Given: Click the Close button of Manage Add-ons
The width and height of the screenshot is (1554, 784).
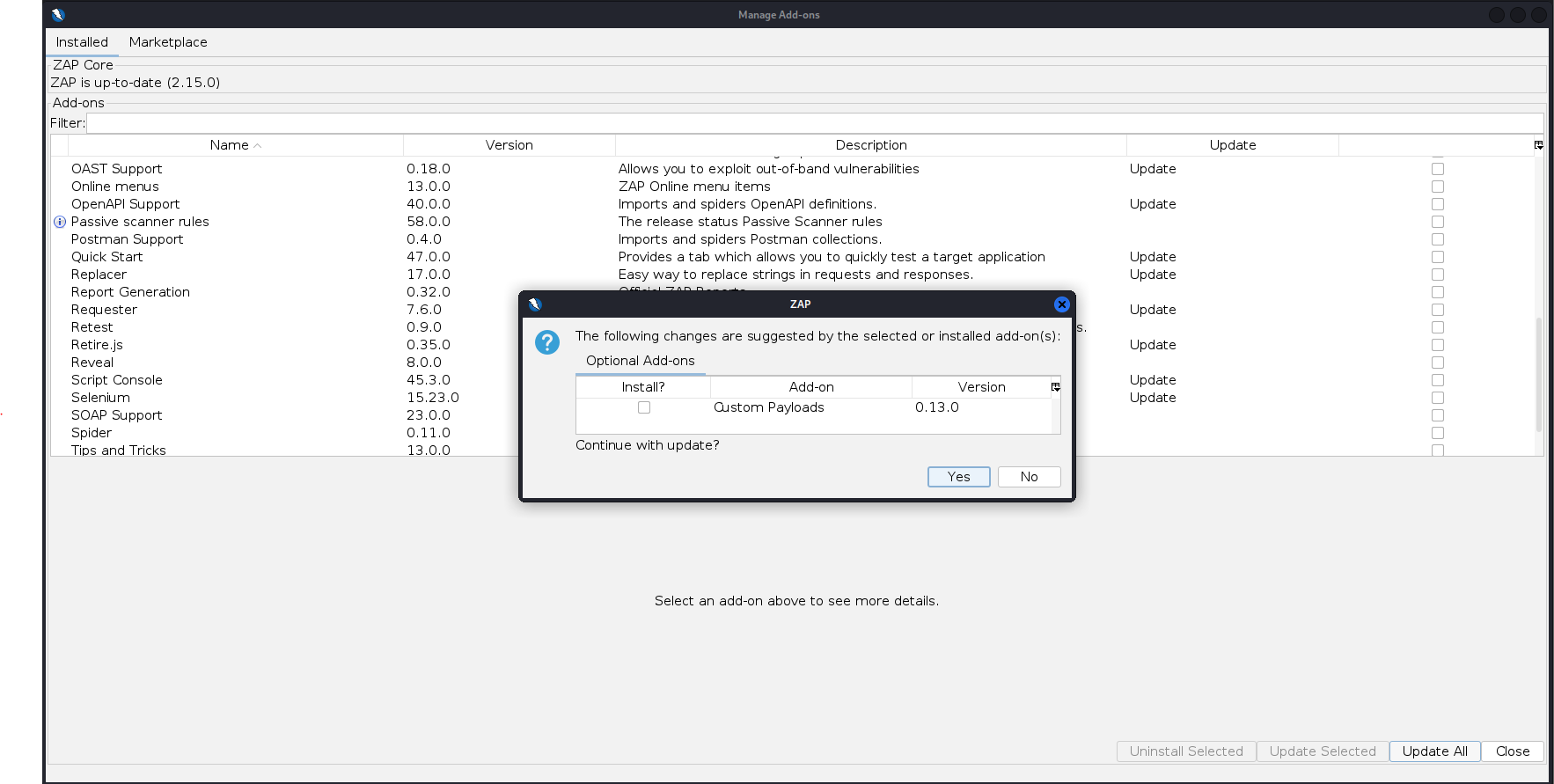Looking at the screenshot, I should pyautogui.click(x=1513, y=751).
